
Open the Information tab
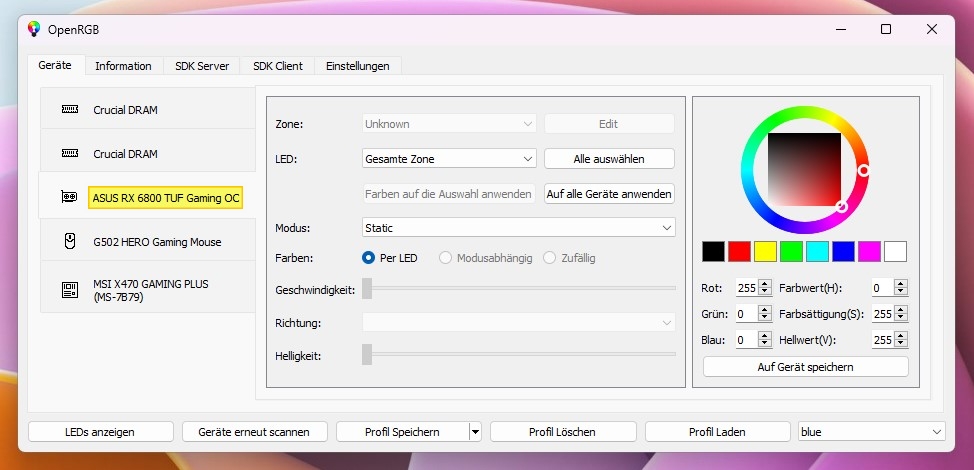point(123,66)
